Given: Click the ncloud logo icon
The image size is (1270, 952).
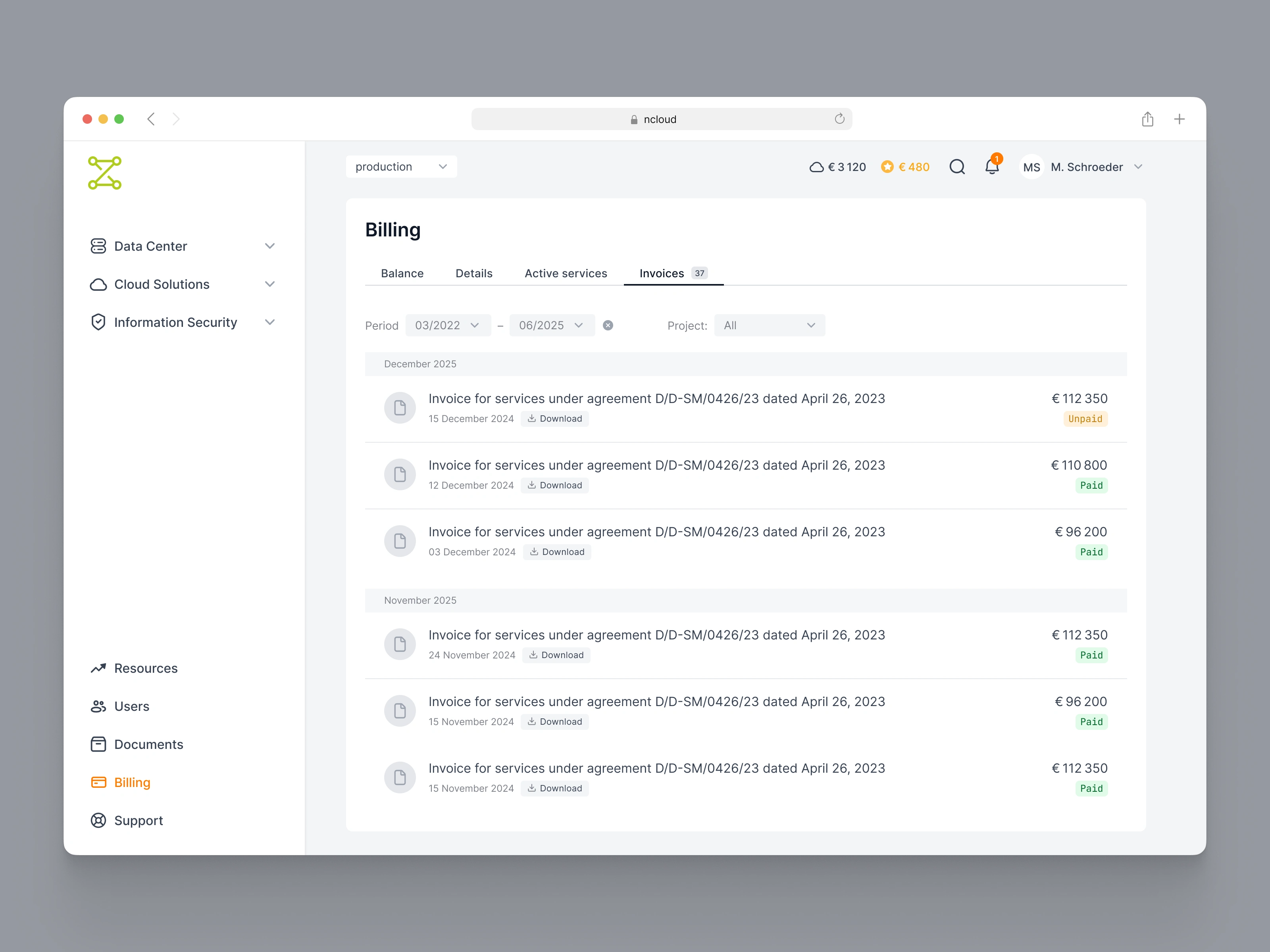Looking at the screenshot, I should (104, 173).
